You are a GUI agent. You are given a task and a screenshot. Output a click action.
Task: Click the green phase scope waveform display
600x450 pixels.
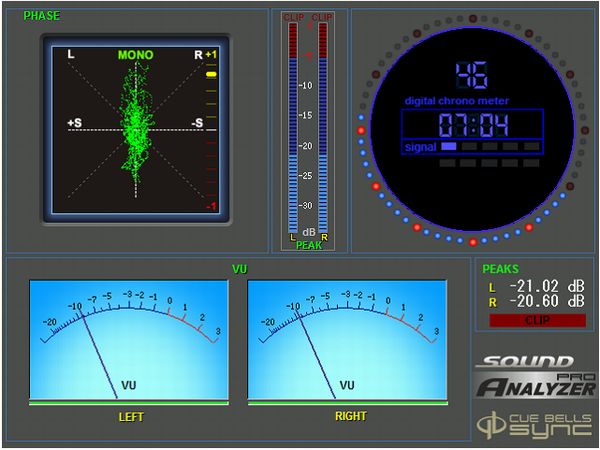135,127
